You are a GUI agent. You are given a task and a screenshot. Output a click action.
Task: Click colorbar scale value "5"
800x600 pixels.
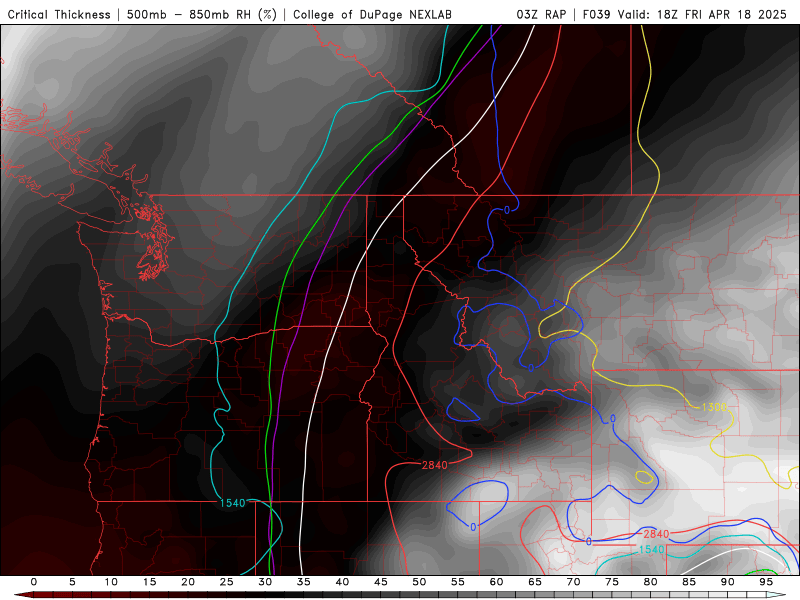tap(72, 582)
